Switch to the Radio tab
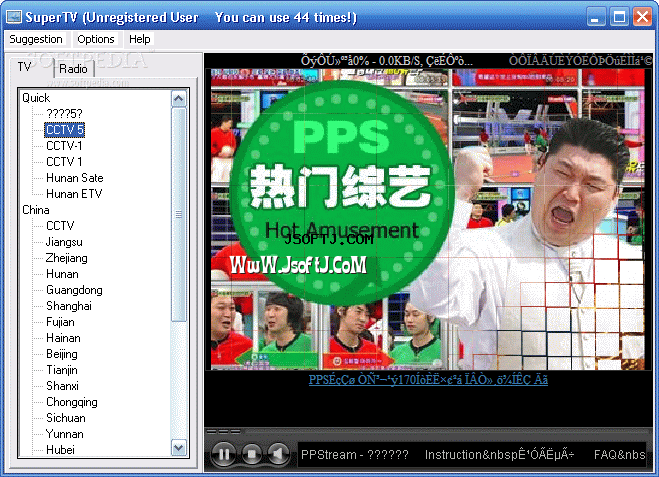 (74, 69)
